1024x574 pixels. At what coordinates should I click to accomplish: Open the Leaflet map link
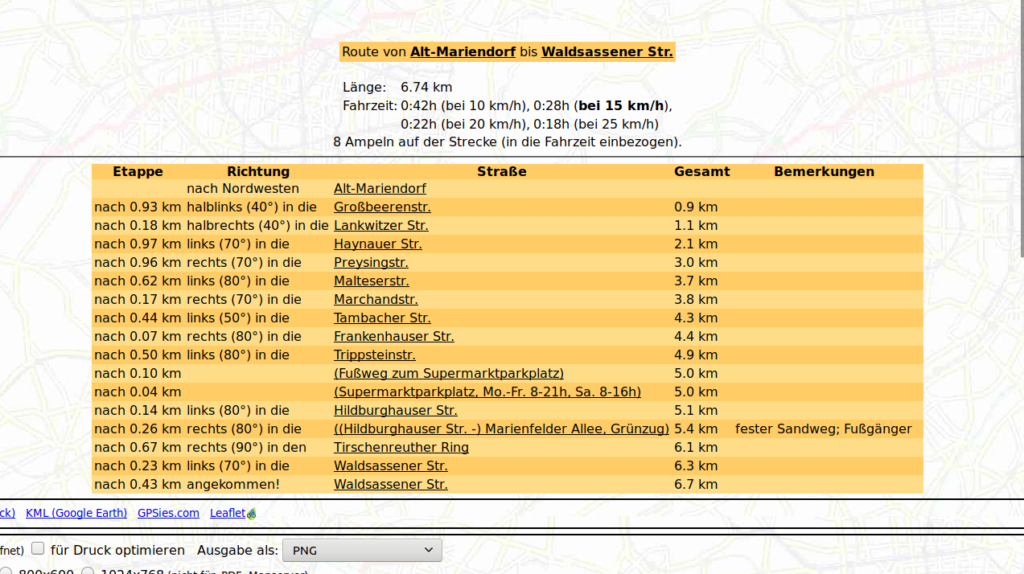pos(227,513)
